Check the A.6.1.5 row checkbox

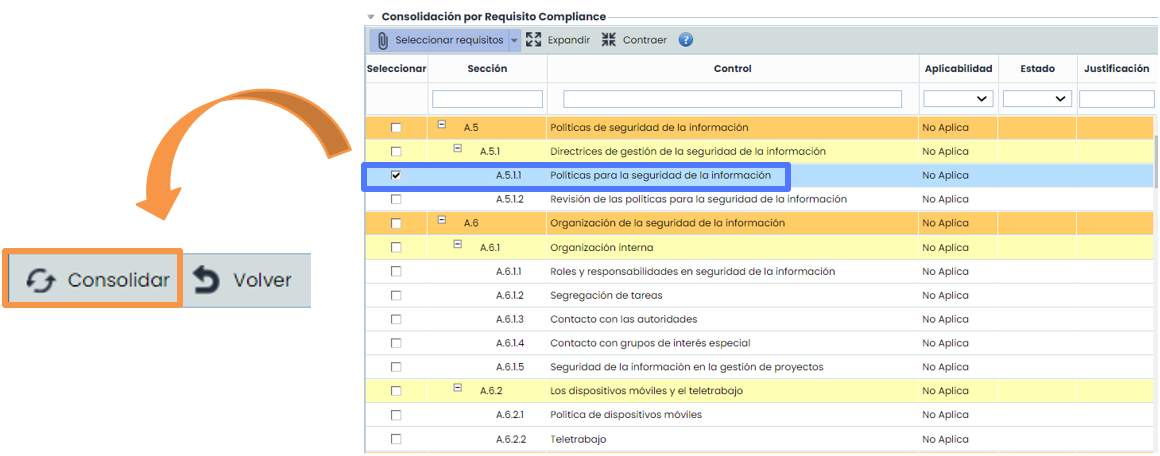pyautogui.click(x=396, y=367)
